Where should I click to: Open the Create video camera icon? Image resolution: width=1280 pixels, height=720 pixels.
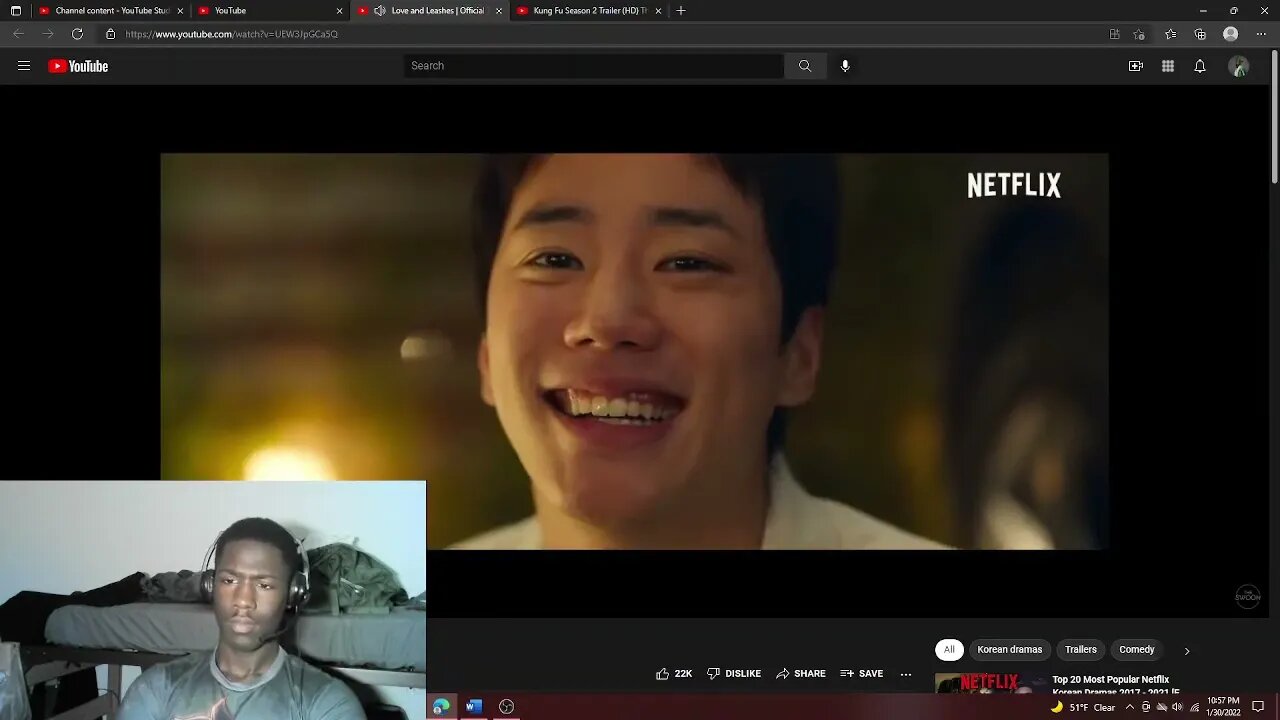point(1136,66)
